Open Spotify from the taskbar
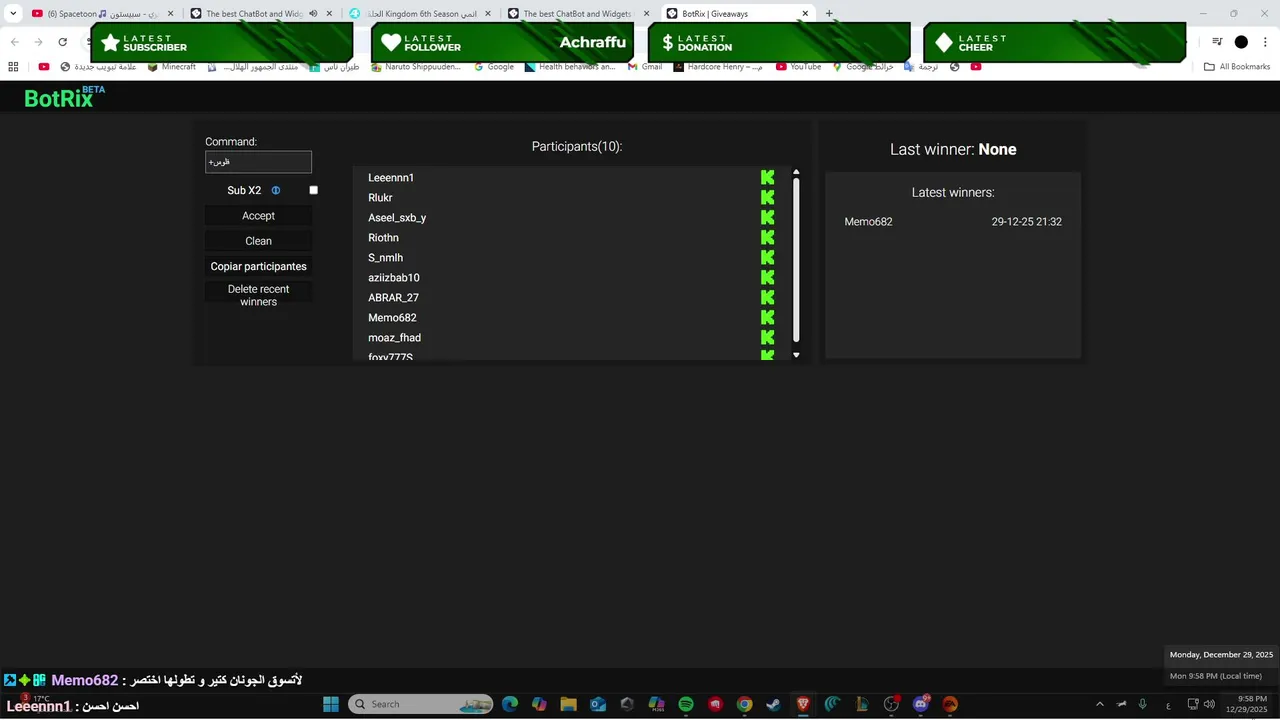Viewport: 1280px width, 720px height. click(686, 704)
